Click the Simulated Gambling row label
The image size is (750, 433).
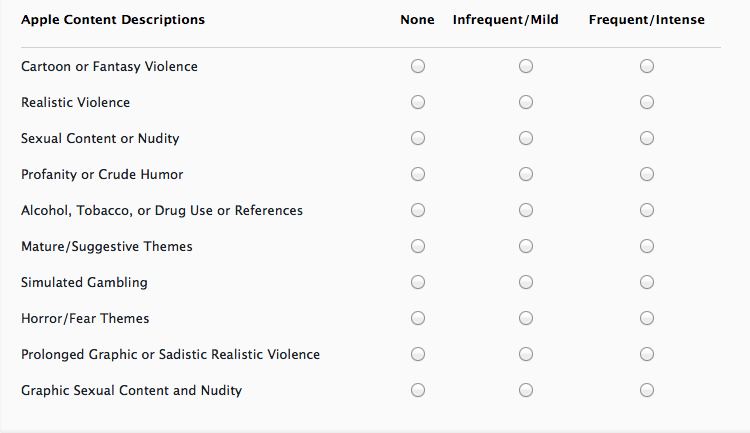[x=84, y=282]
